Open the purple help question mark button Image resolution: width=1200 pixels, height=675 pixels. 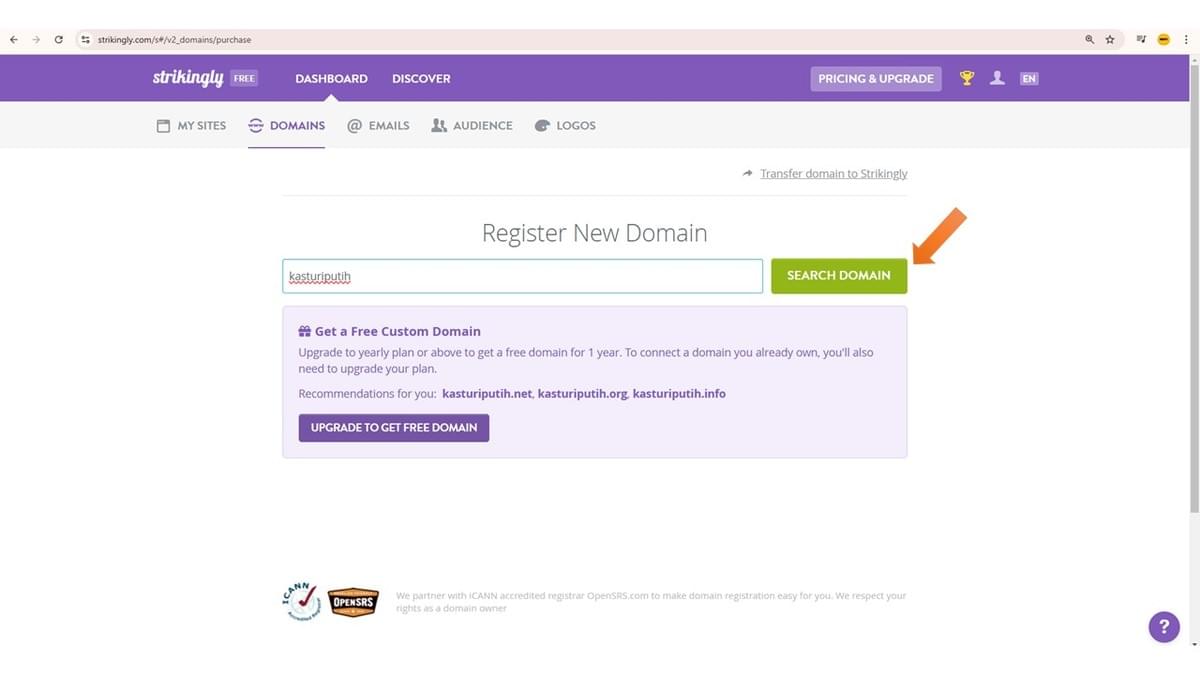[x=1164, y=627]
